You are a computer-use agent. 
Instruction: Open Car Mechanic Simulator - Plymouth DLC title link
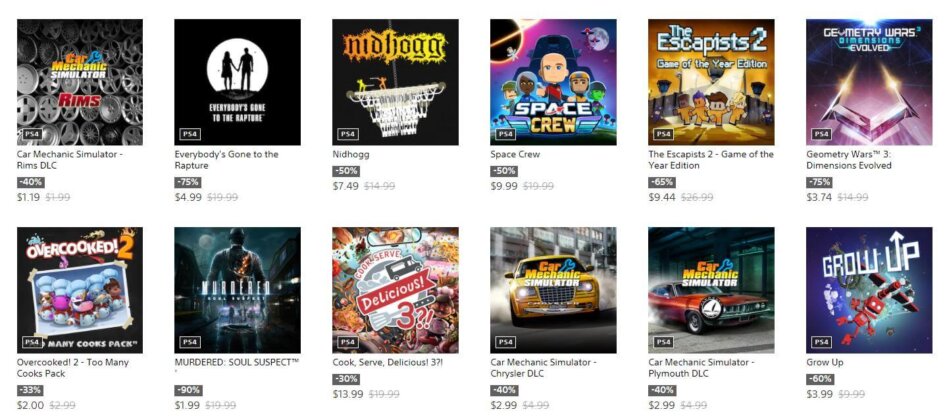click(702, 368)
